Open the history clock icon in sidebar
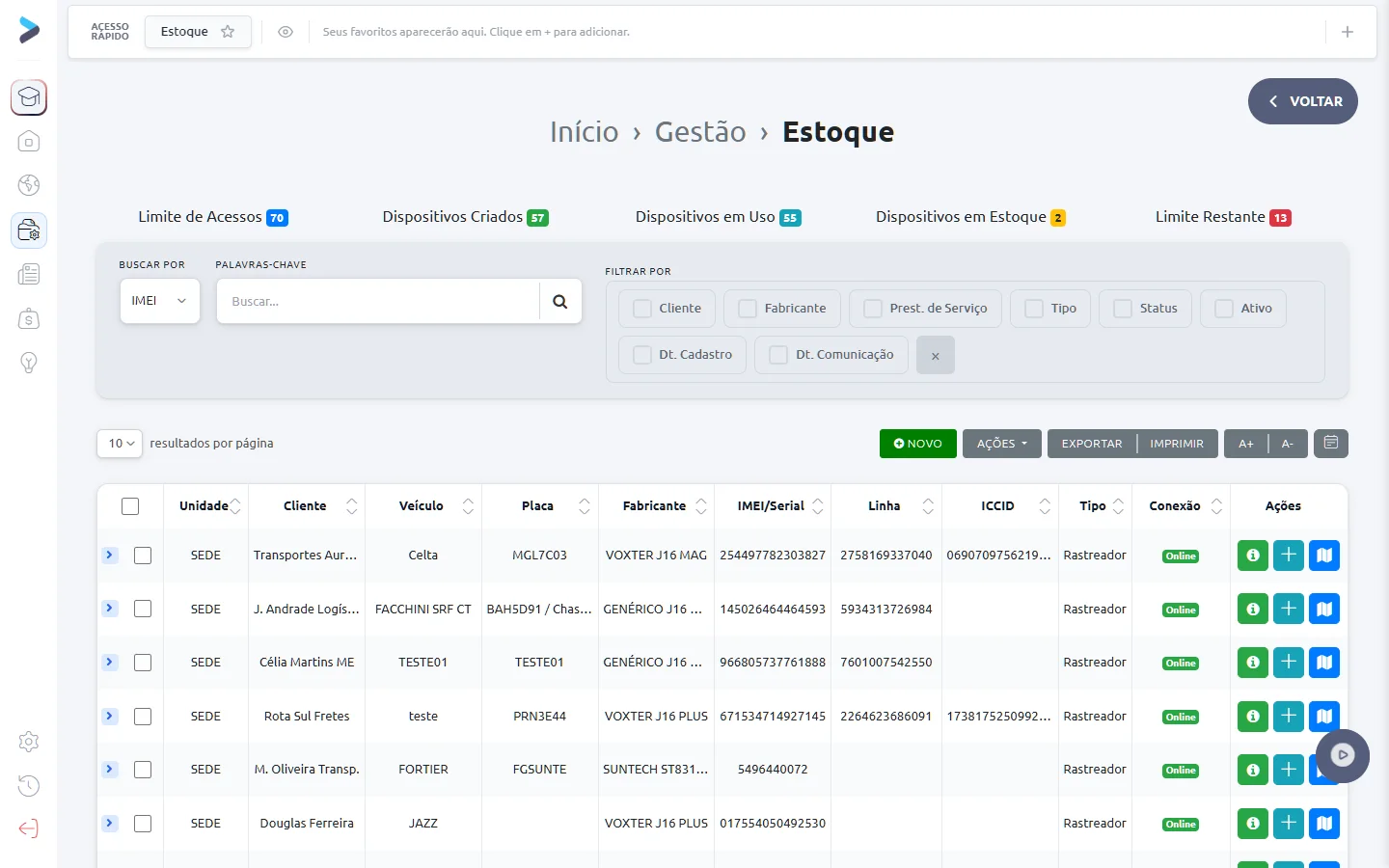Image resolution: width=1389 pixels, height=868 pixels. point(29,785)
